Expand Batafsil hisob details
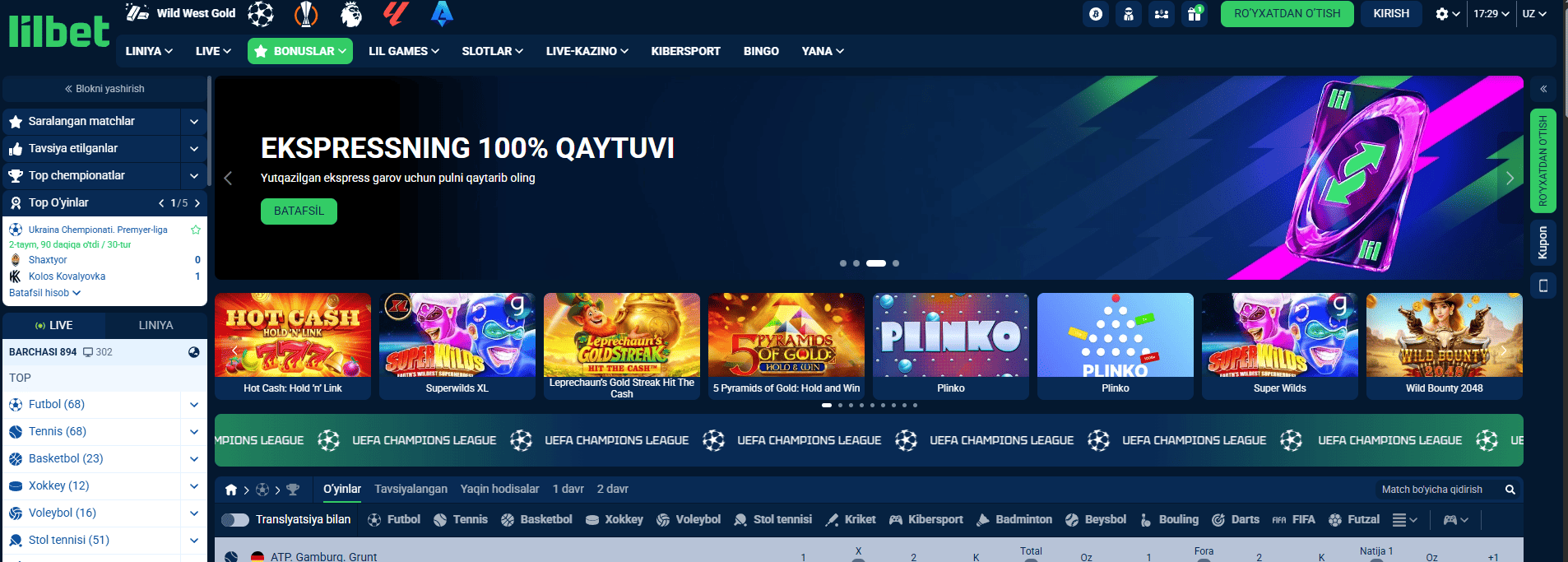The height and width of the screenshot is (562, 1568). pos(45,293)
